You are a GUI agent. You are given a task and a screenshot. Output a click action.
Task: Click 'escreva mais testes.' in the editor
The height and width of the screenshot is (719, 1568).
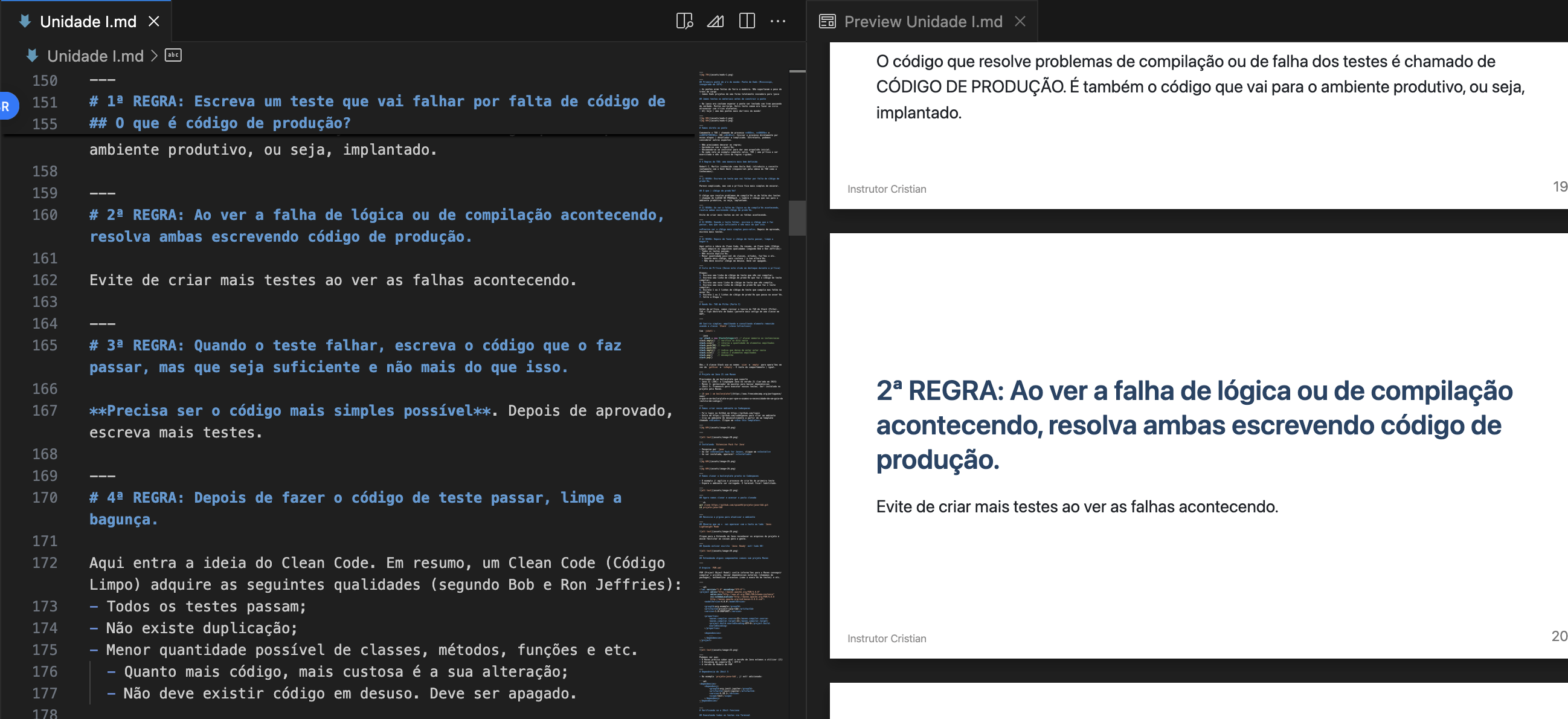tap(176, 432)
